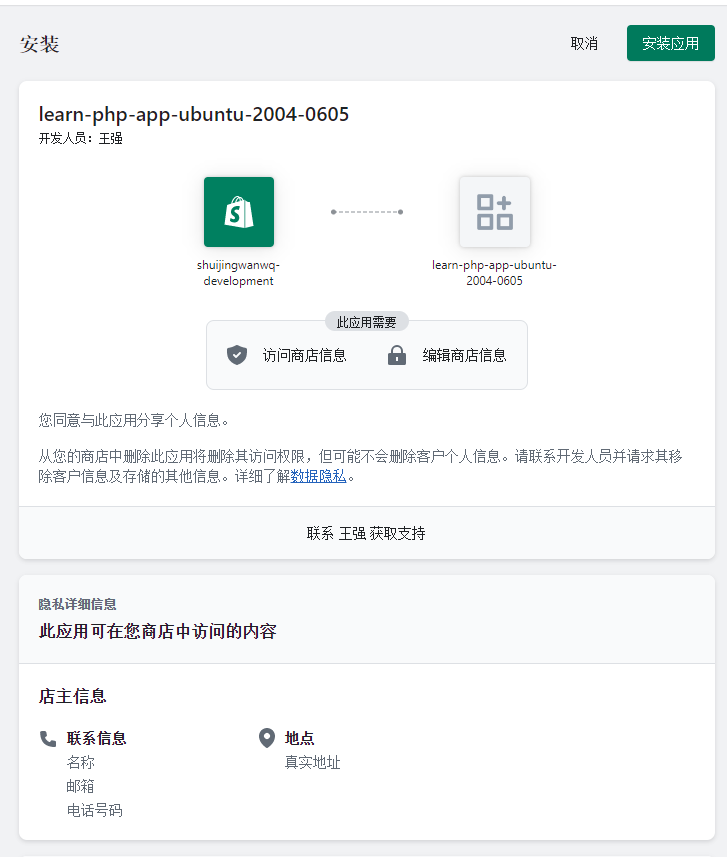Click the phone icon next to 联系信息
The image size is (727, 857).
pyautogui.click(x=48, y=738)
